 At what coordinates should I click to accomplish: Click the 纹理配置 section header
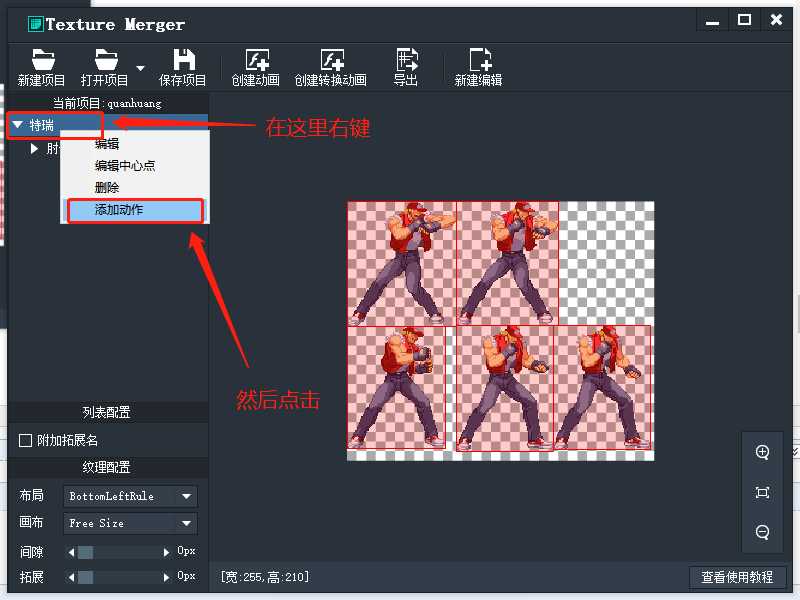click(107, 467)
